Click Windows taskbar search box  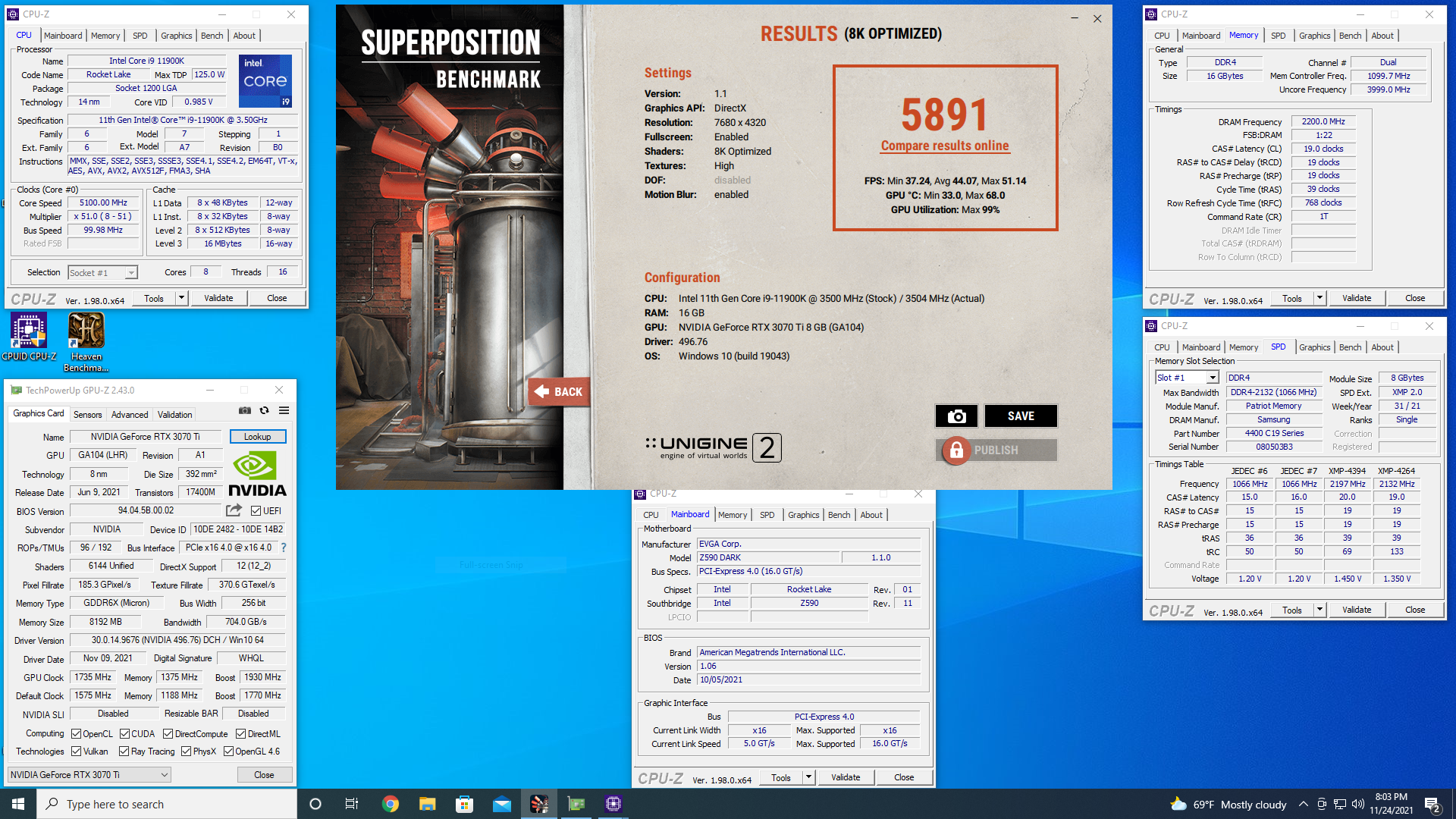point(167,804)
